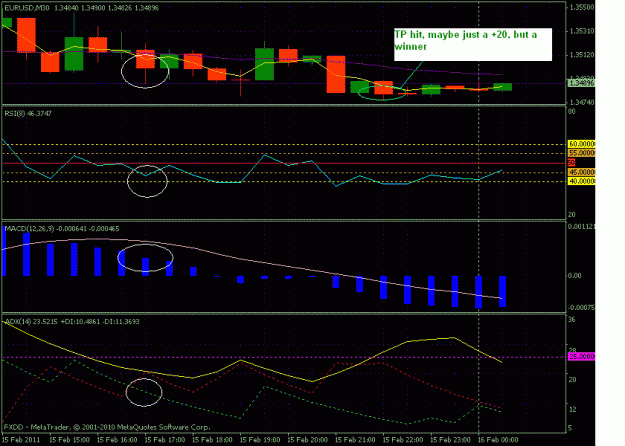Click the 1.34740 price axis label

(x=581, y=102)
